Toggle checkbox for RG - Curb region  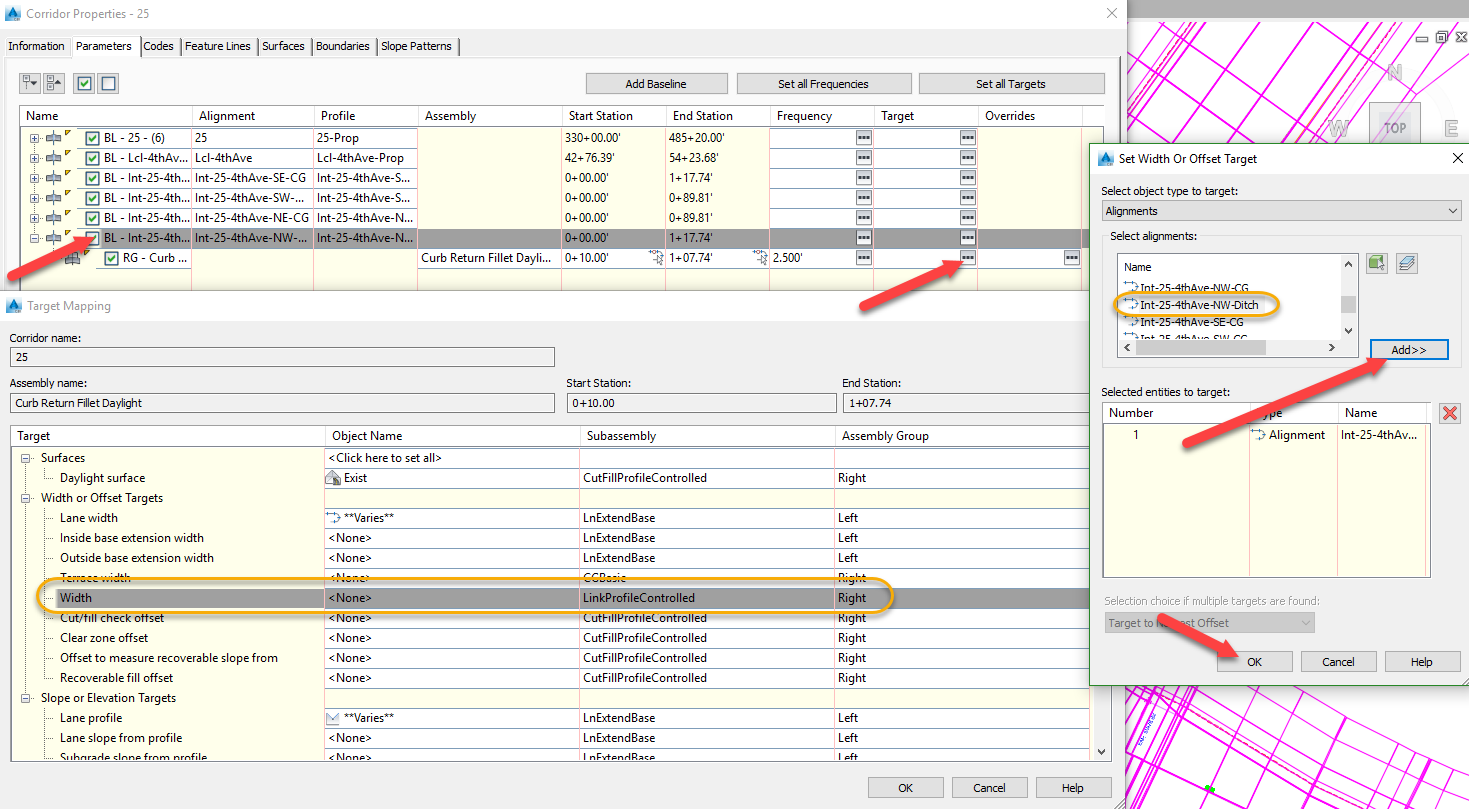point(112,258)
